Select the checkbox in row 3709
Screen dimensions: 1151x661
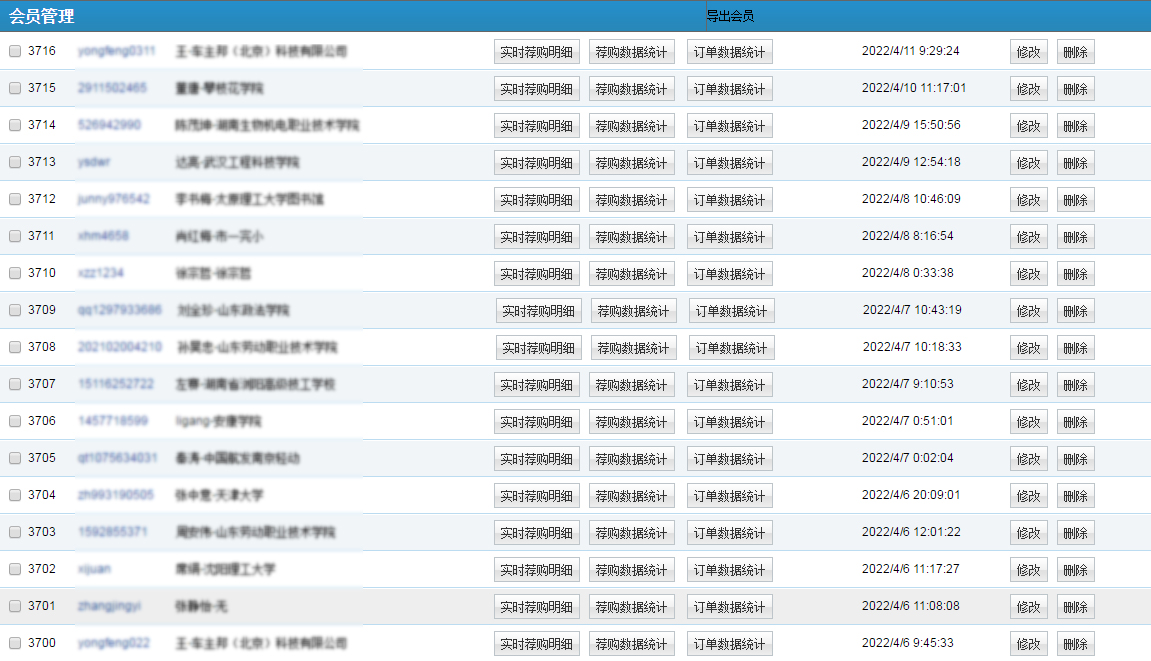click(15, 310)
